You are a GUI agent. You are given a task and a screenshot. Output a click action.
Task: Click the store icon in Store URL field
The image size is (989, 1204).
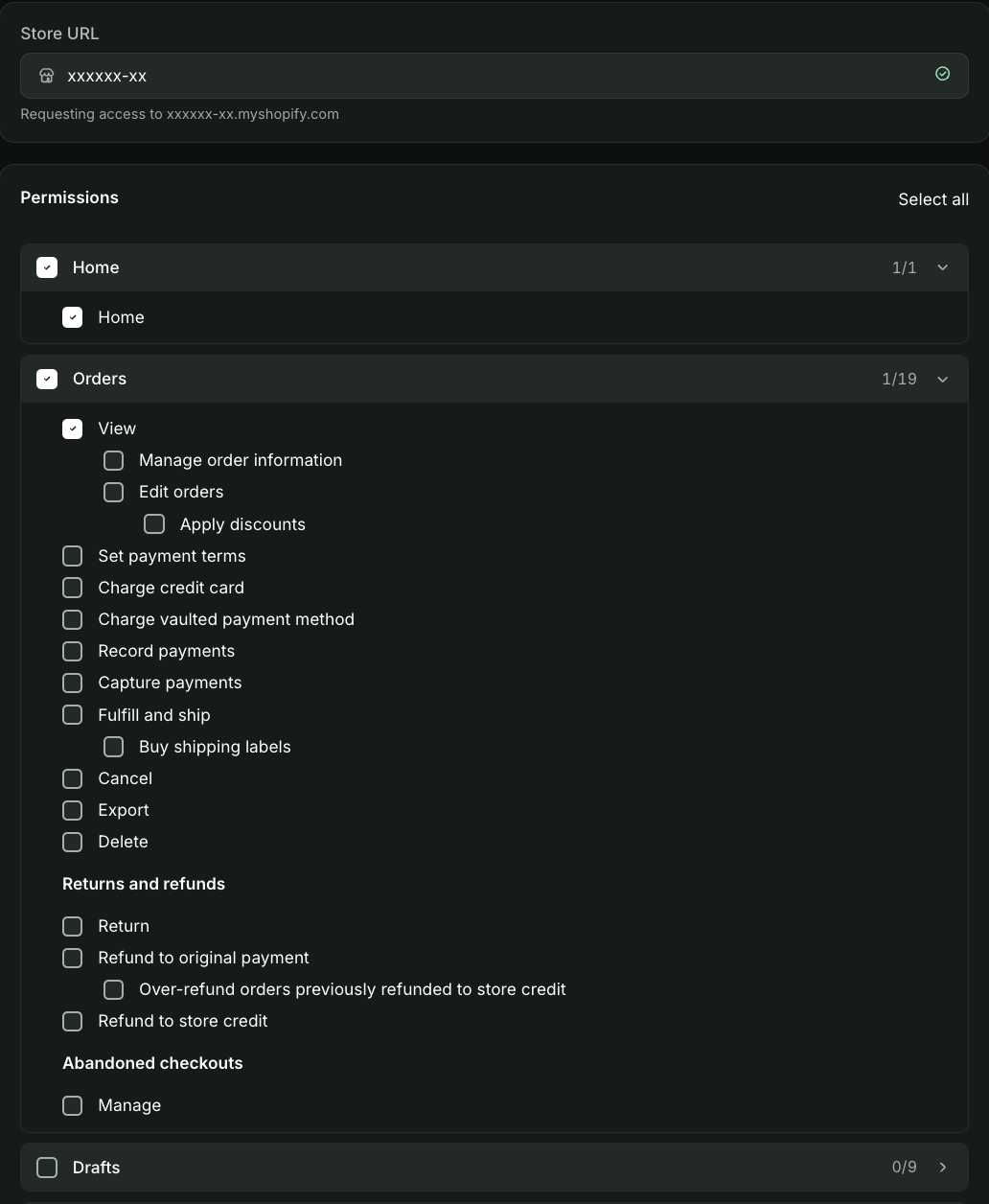(46, 76)
